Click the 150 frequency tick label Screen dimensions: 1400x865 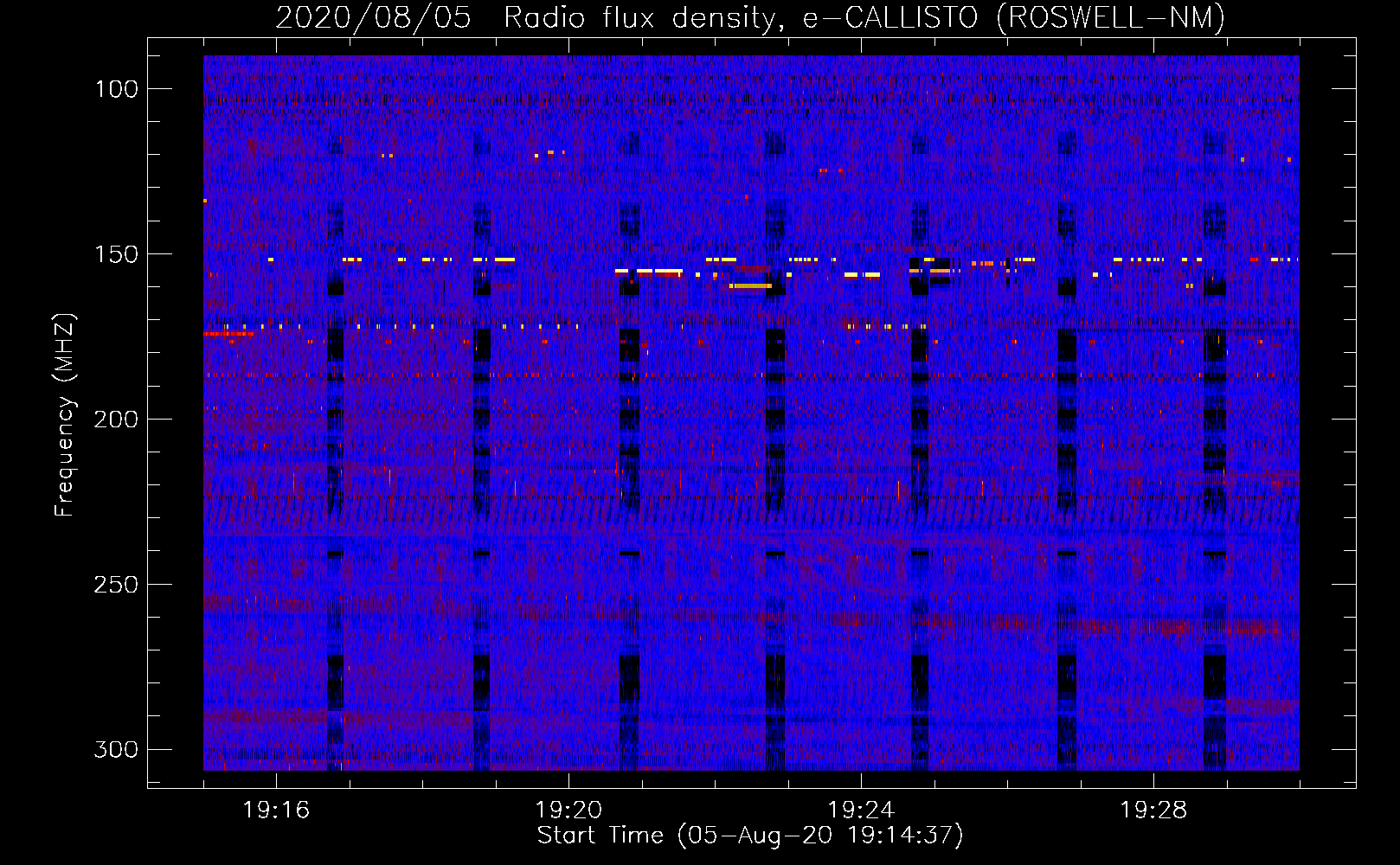pos(116,254)
